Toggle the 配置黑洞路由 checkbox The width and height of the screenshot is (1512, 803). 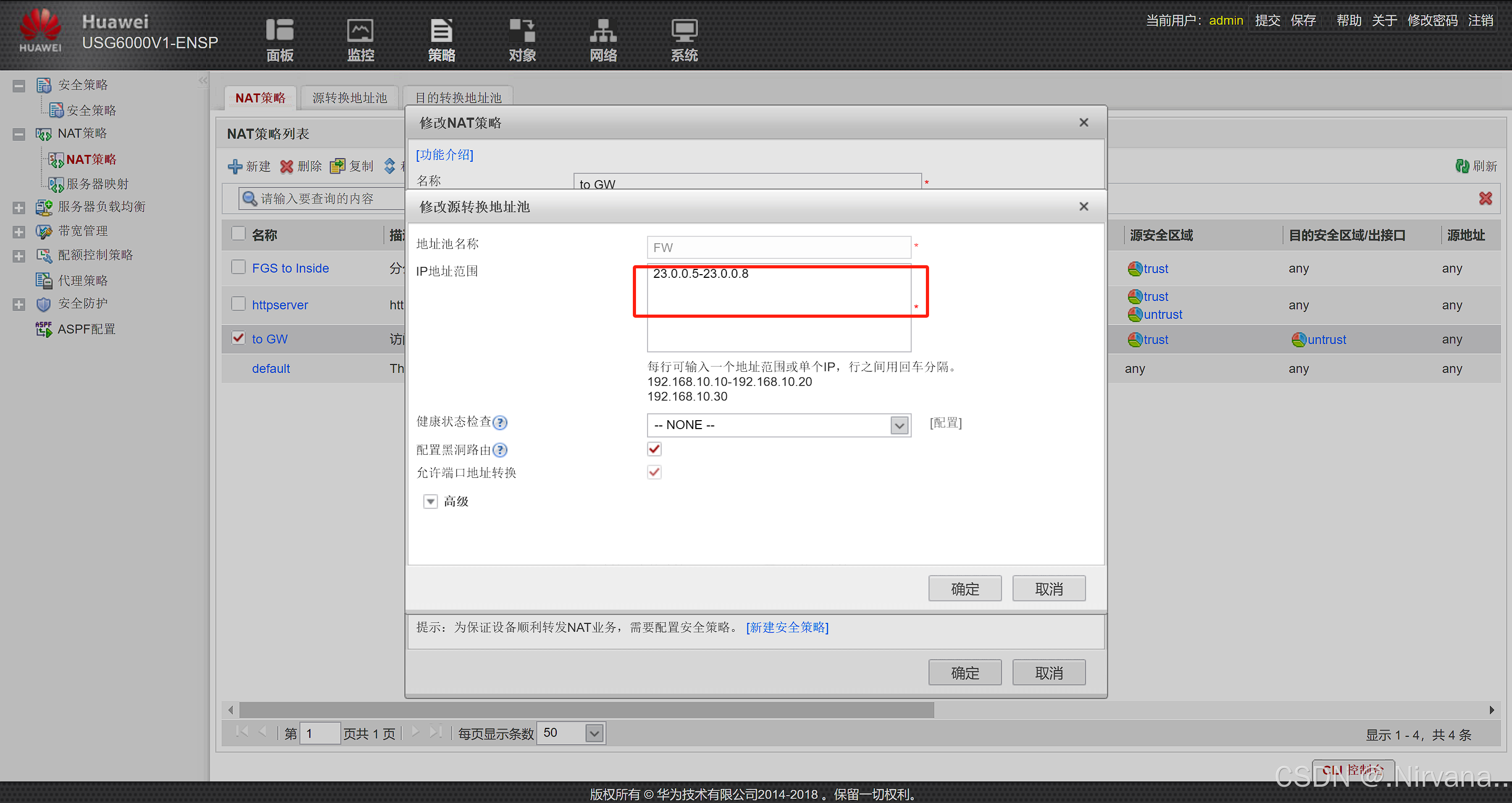pyautogui.click(x=654, y=450)
